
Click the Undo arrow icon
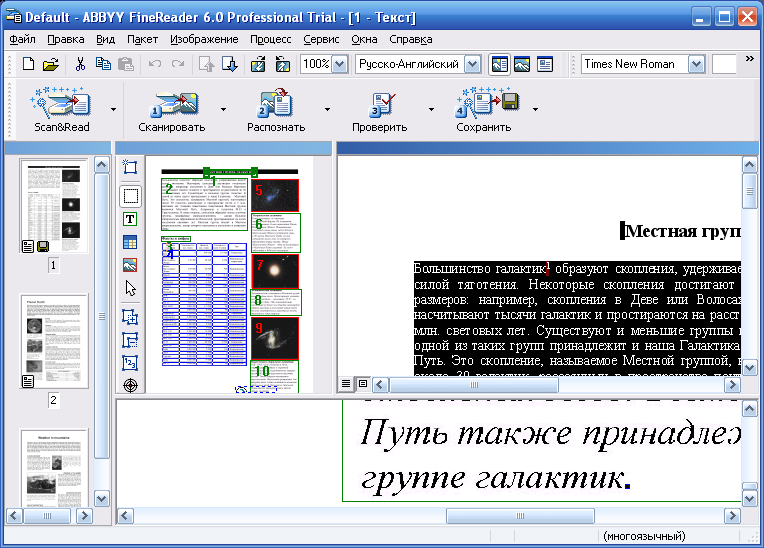155,64
